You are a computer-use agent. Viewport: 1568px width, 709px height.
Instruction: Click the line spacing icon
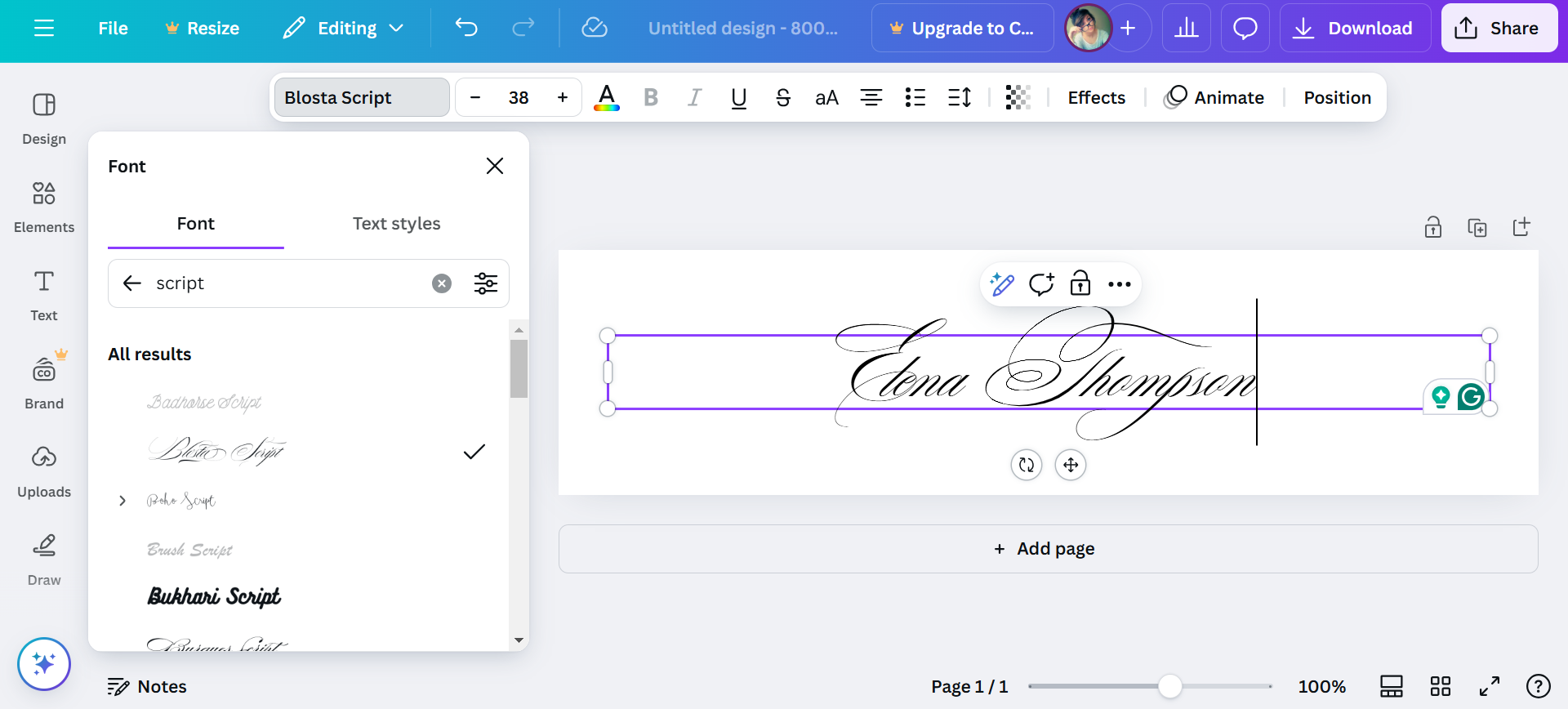(960, 98)
